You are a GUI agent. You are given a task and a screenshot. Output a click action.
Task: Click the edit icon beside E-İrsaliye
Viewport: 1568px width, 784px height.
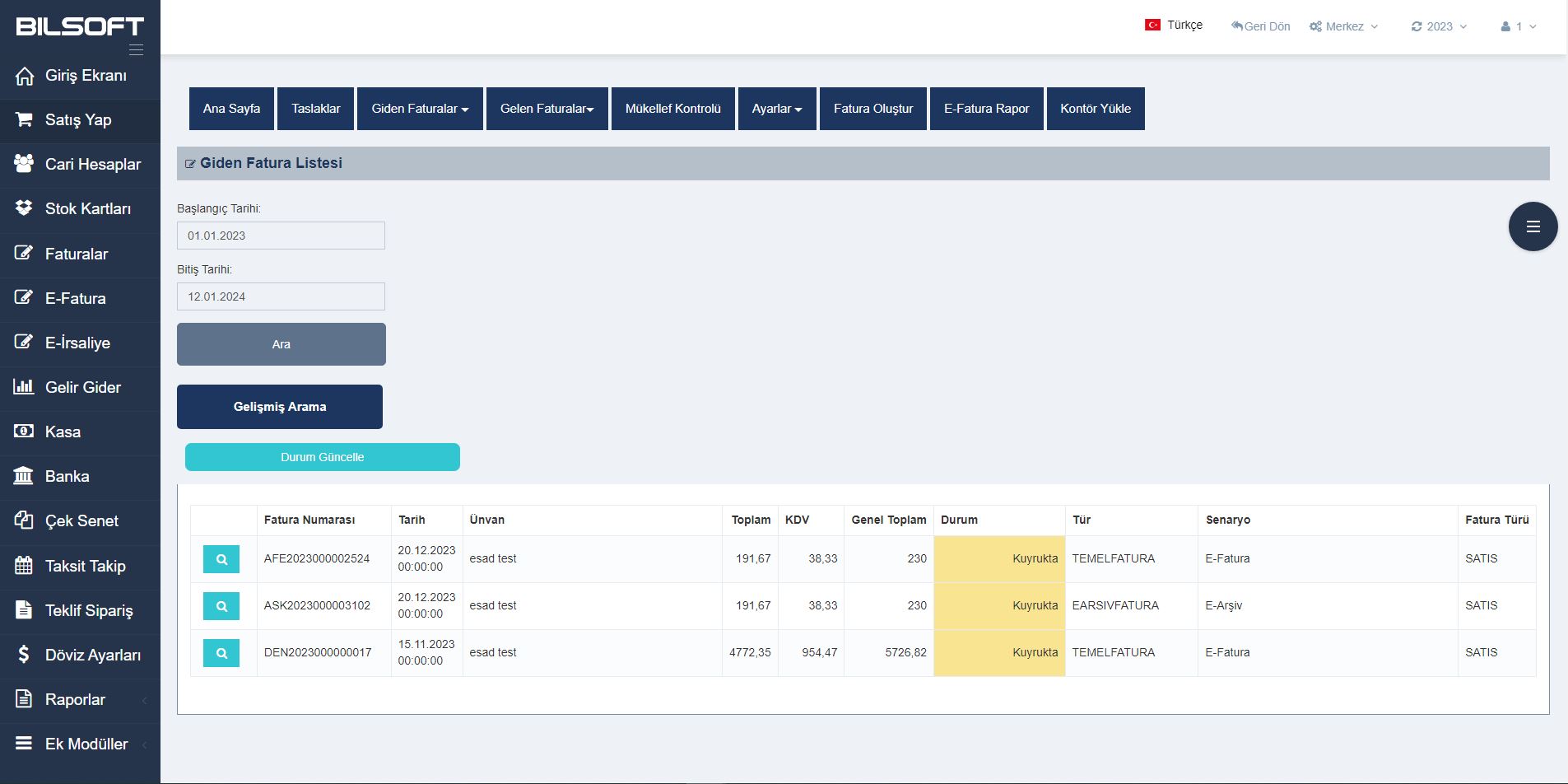[x=24, y=342]
